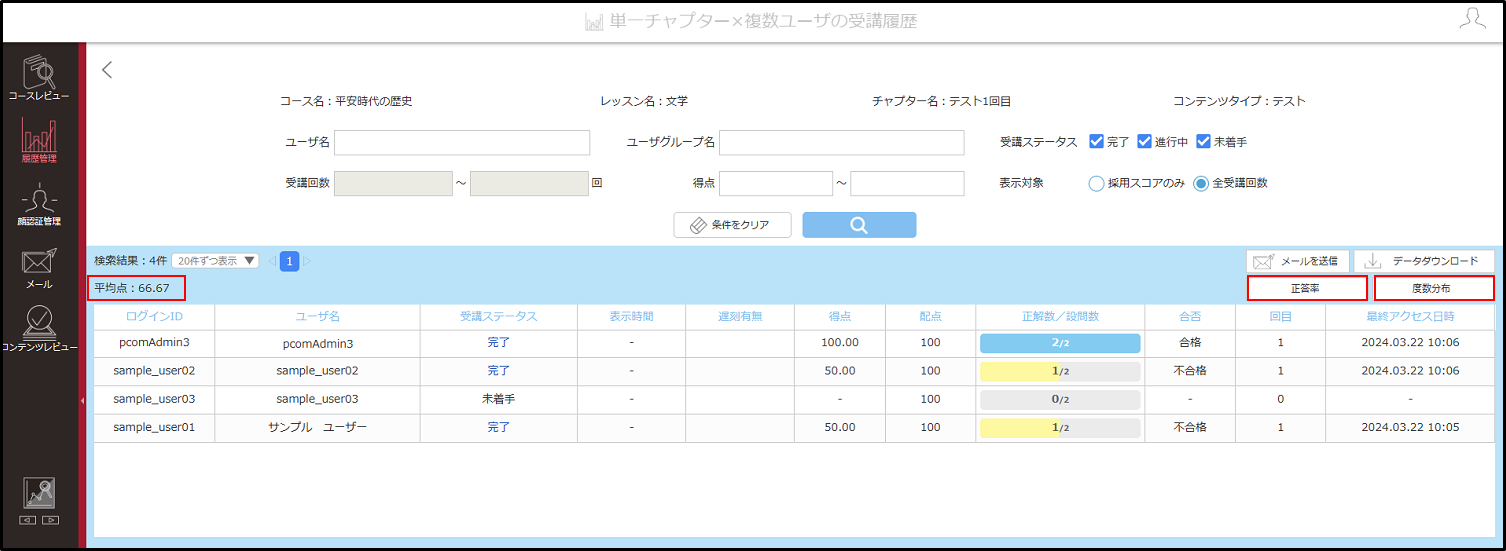Sort by the 受講ステータス column header

click(x=498, y=316)
